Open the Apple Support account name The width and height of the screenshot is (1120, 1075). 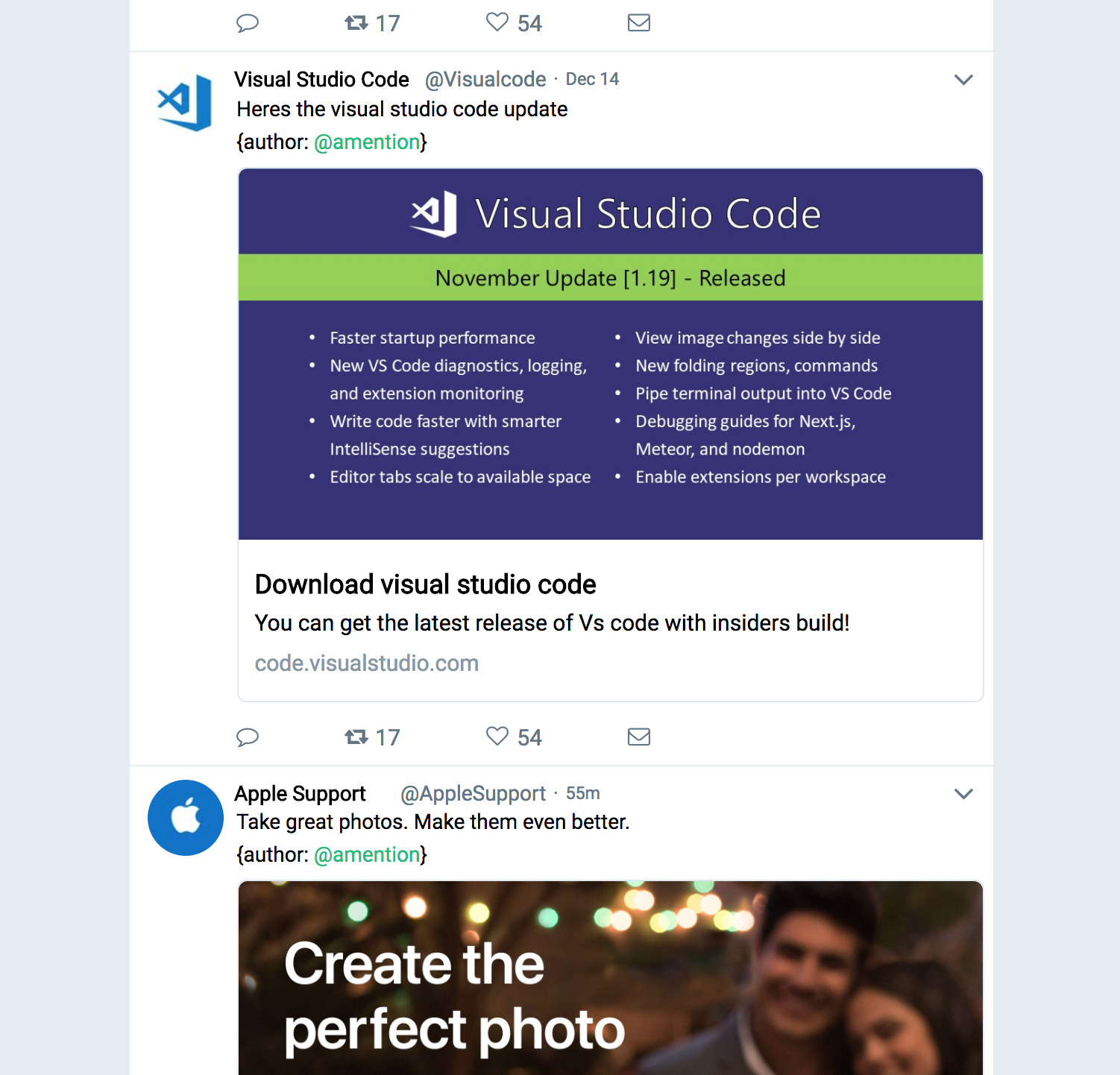pyautogui.click(x=300, y=793)
